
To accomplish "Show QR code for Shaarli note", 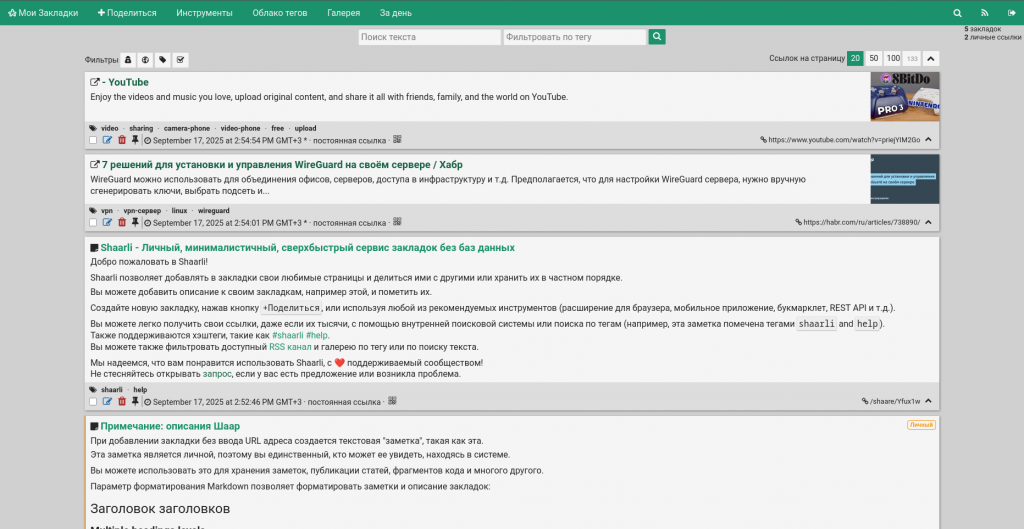I will click(x=392, y=400).
